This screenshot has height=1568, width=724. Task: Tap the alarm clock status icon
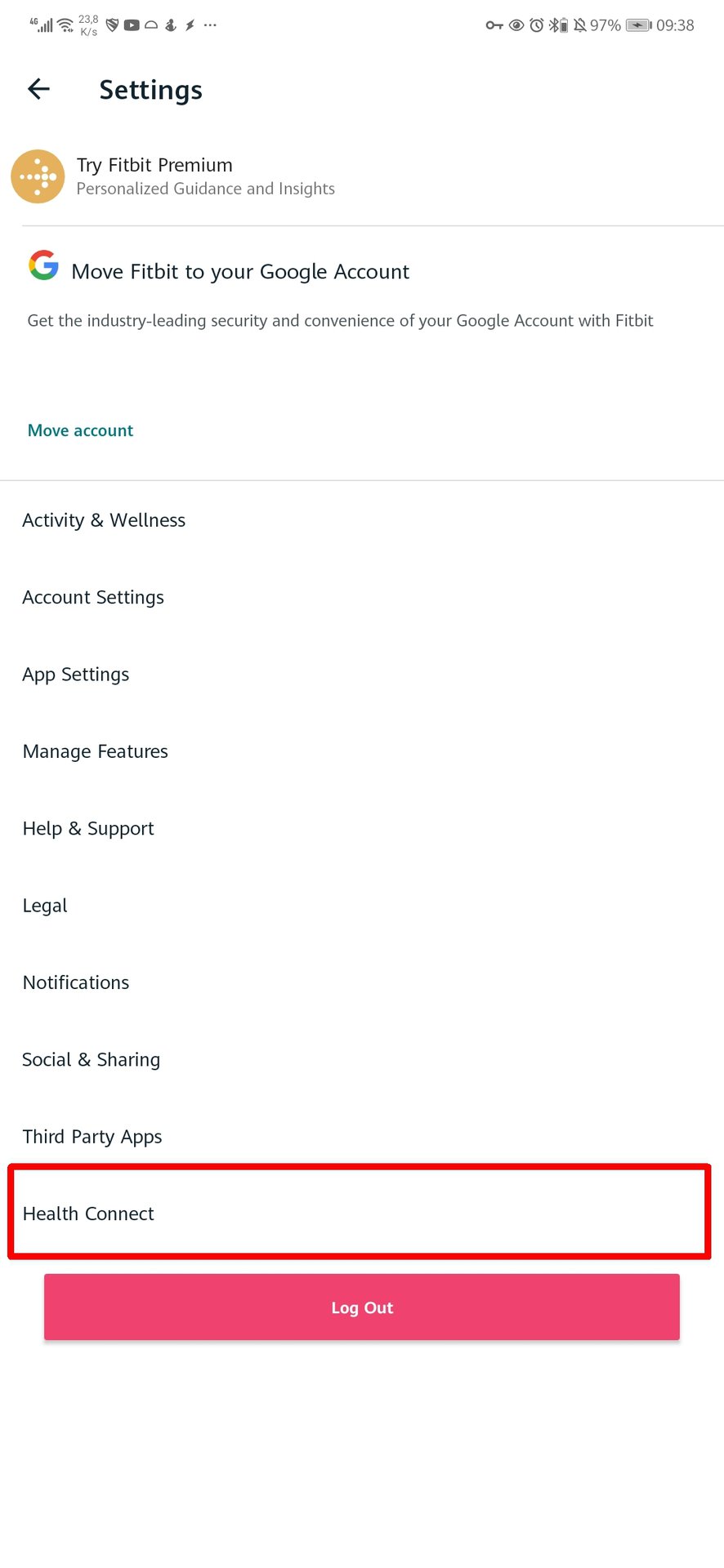(537, 25)
